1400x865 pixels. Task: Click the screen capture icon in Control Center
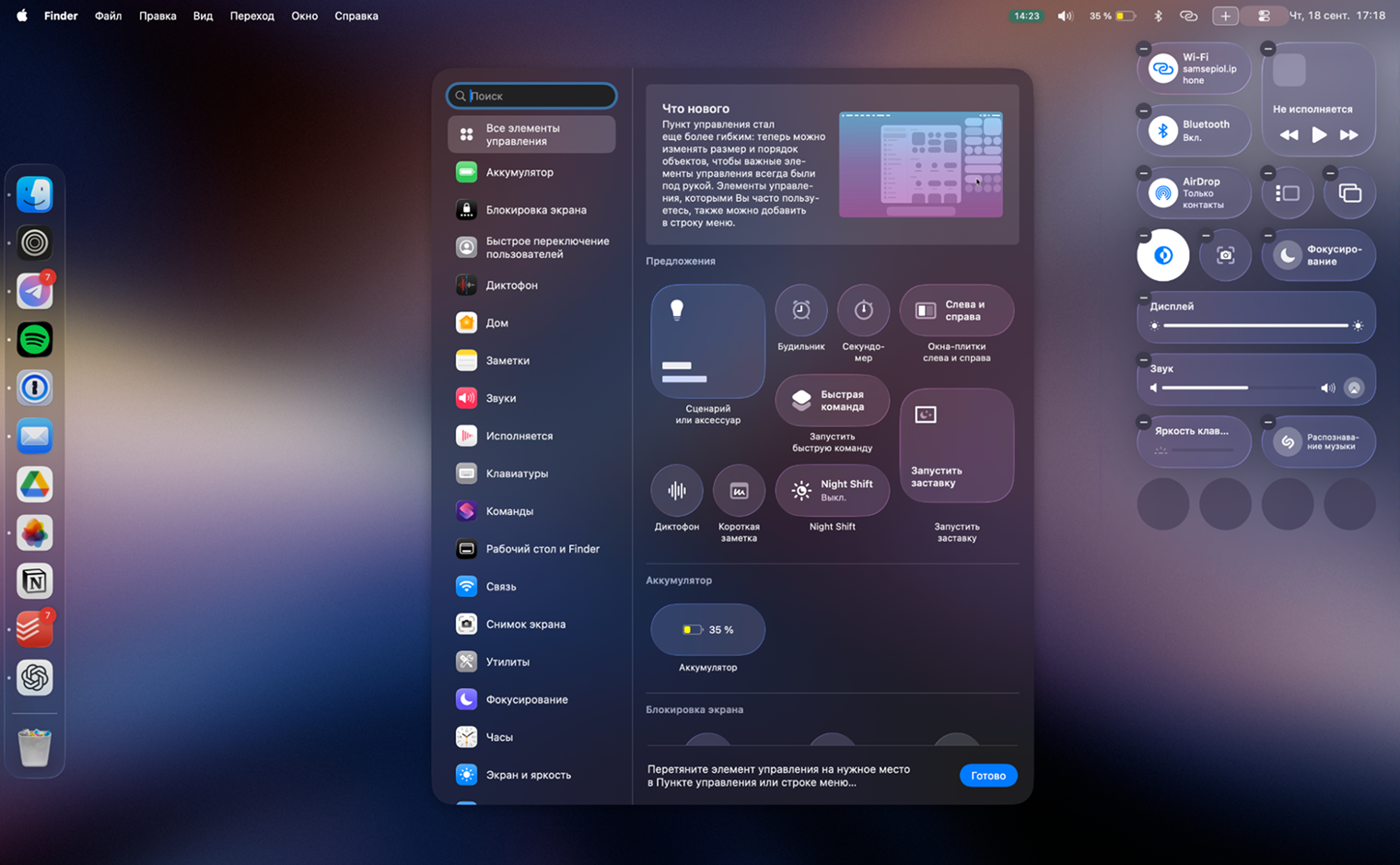coord(1225,255)
